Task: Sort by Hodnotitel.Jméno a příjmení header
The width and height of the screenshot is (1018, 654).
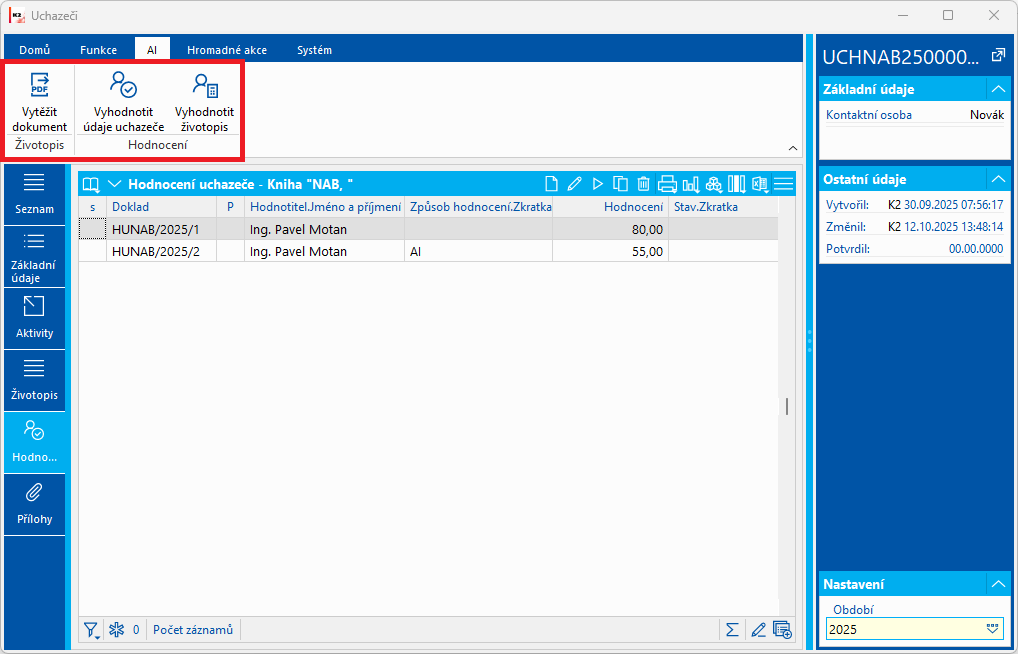Action: click(x=325, y=207)
